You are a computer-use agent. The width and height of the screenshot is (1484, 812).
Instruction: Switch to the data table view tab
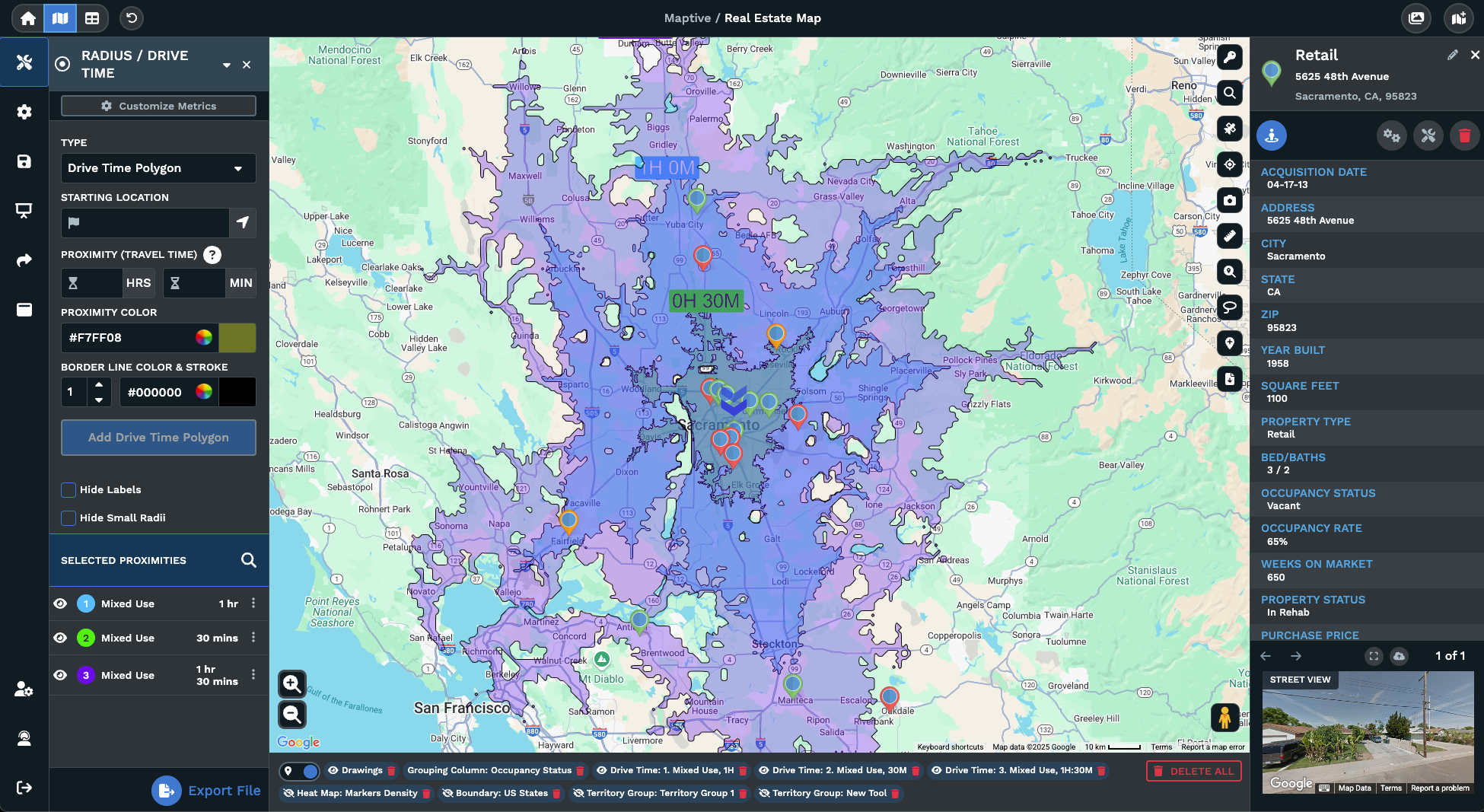click(92, 18)
